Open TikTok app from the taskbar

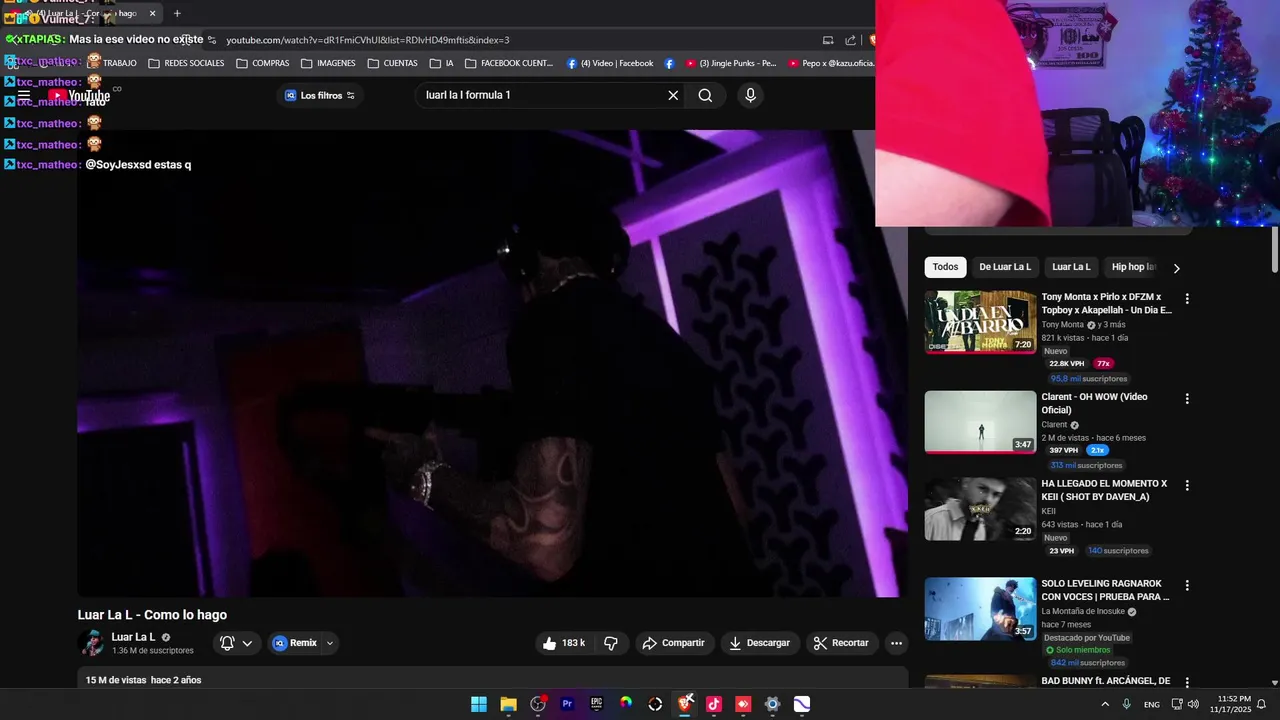coord(714,704)
